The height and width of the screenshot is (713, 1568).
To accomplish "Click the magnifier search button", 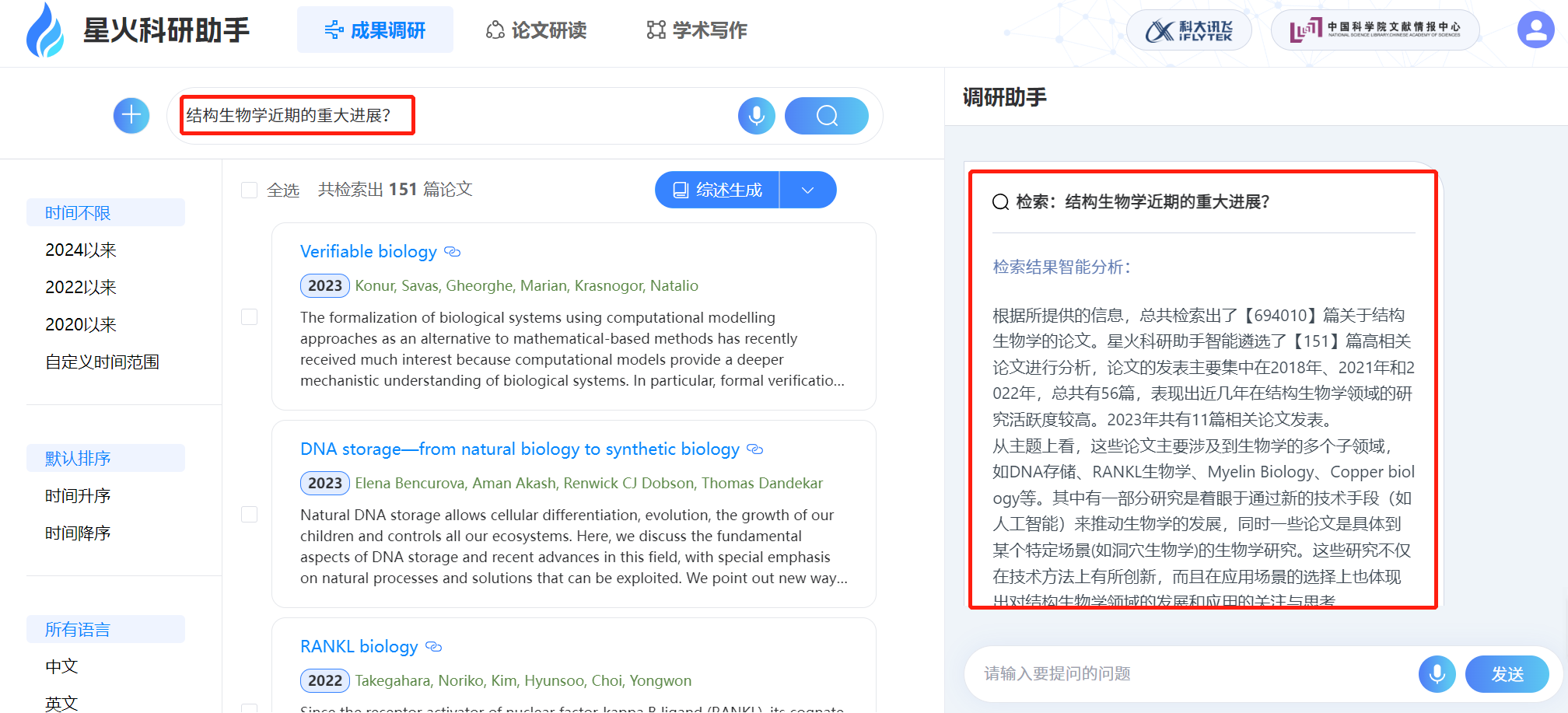I will (x=826, y=116).
